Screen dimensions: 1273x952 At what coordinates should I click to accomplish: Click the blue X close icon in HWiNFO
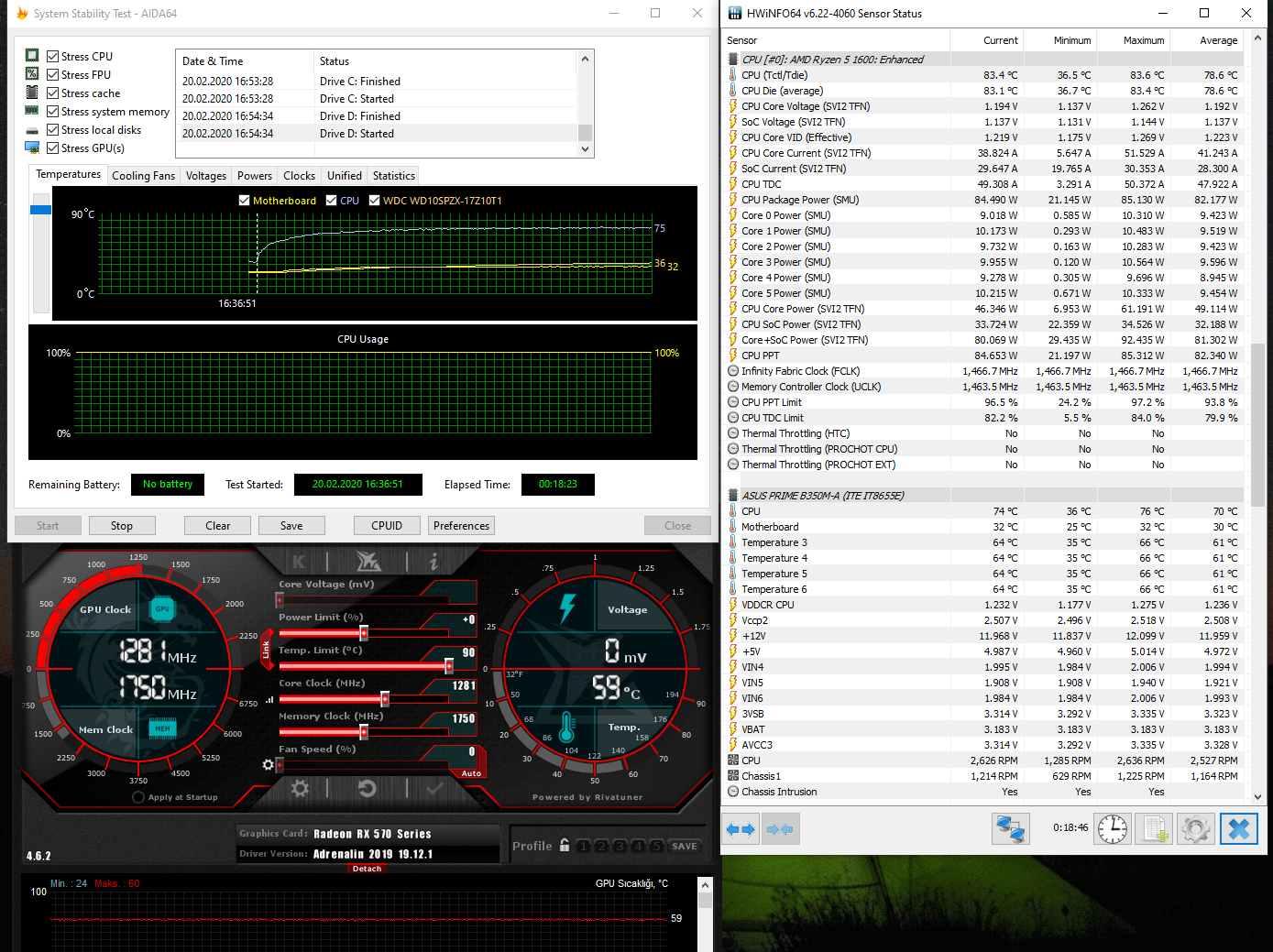point(1239,829)
